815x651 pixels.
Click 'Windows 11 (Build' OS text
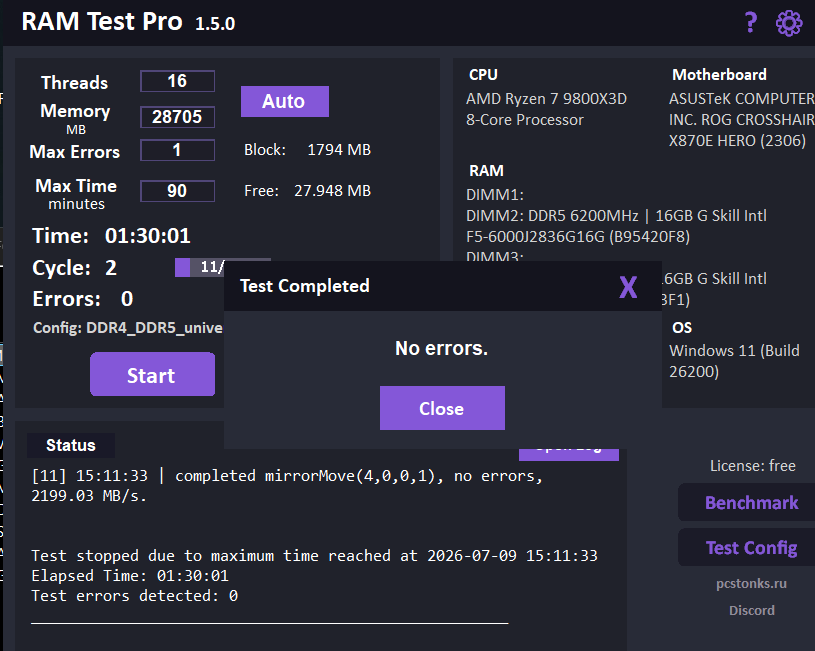(734, 351)
